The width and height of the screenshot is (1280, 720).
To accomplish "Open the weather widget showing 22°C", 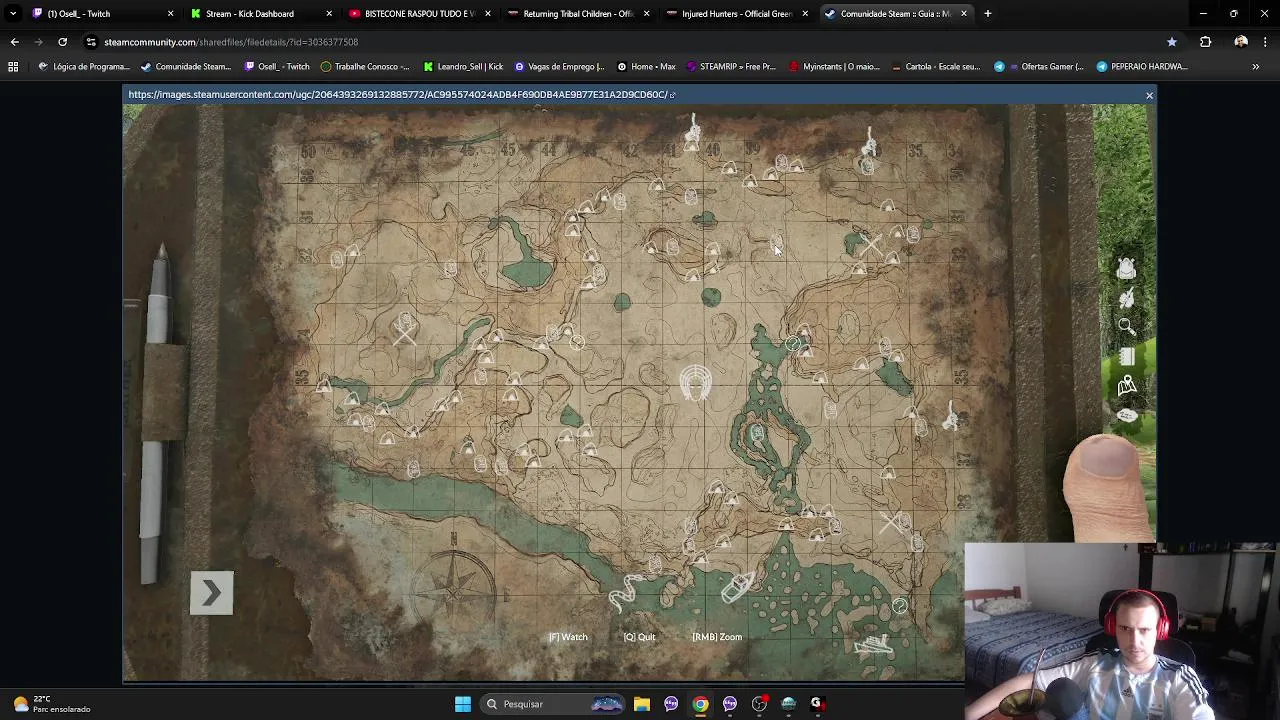I will coord(50,704).
